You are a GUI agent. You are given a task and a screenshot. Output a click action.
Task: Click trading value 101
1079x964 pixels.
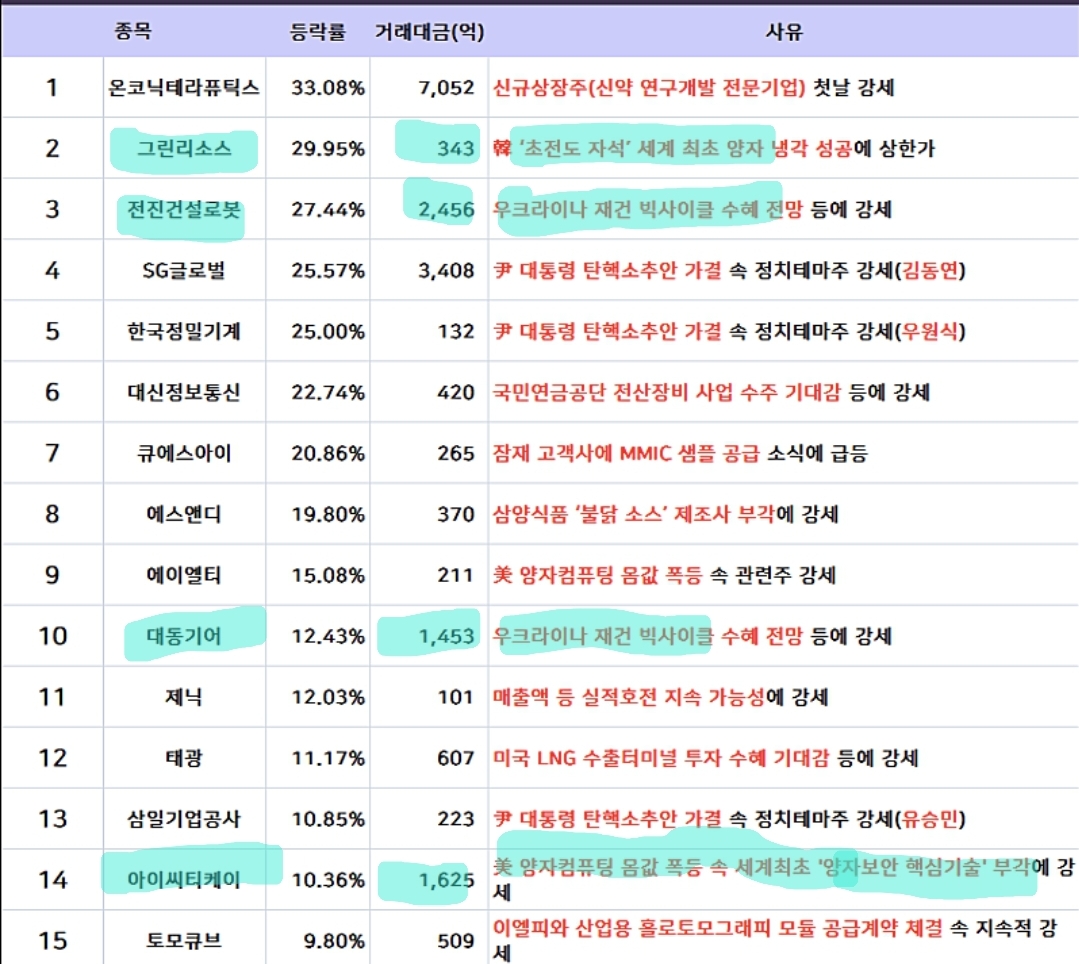click(x=456, y=697)
